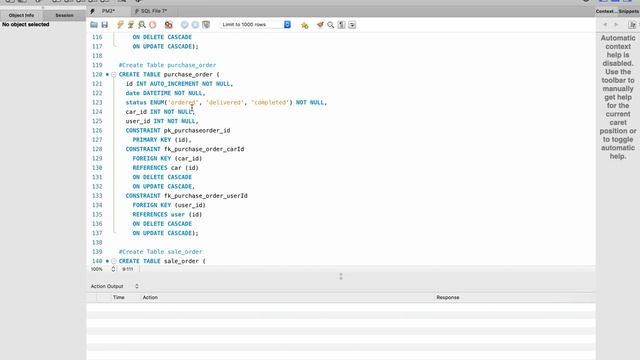Save snippet with the star icon

click(x=304, y=25)
